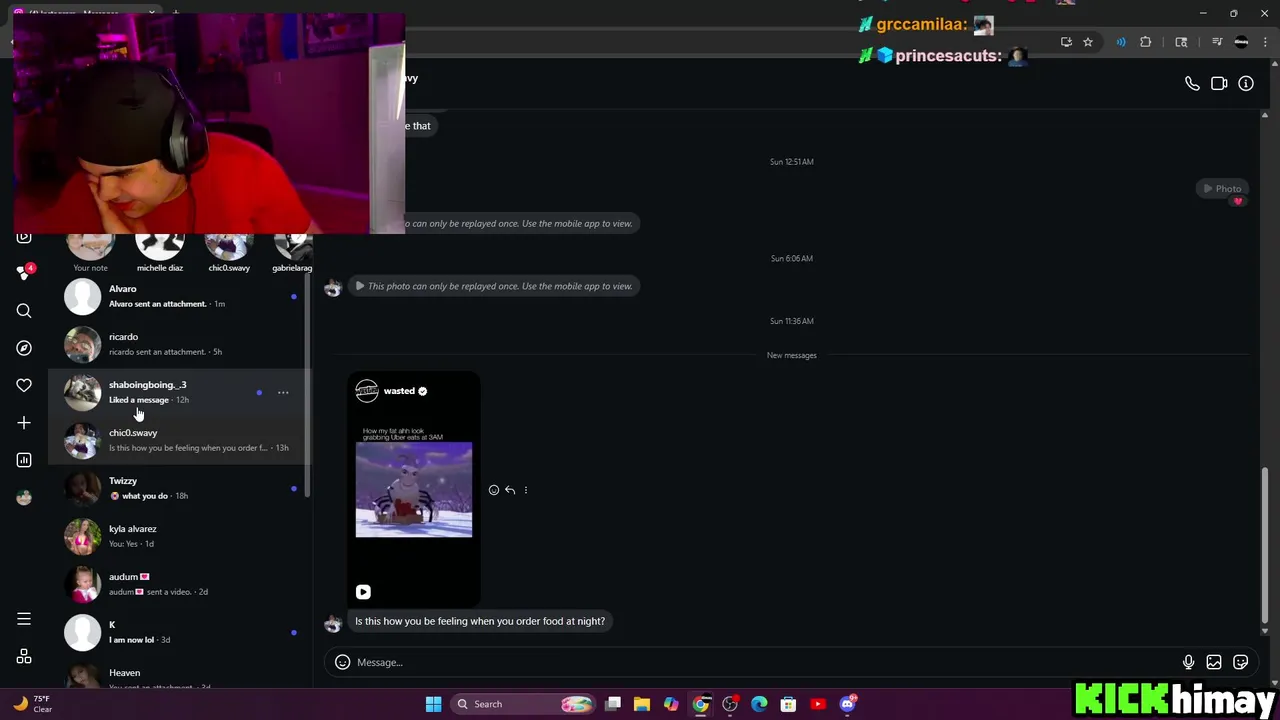Open Microsoft Edge from the taskbar

tap(759, 704)
